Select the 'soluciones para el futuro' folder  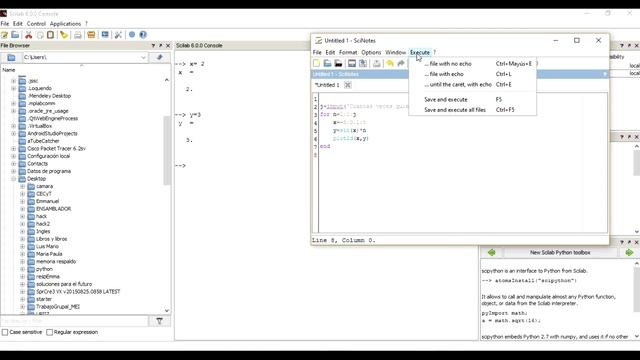[64, 284]
